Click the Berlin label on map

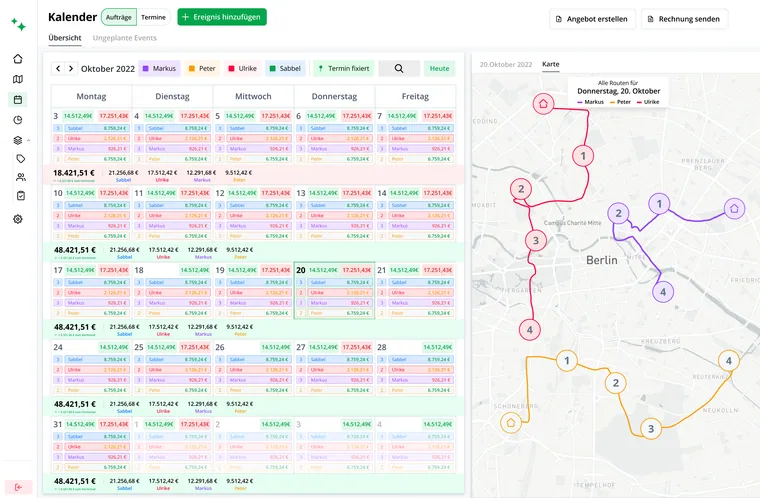point(602,260)
